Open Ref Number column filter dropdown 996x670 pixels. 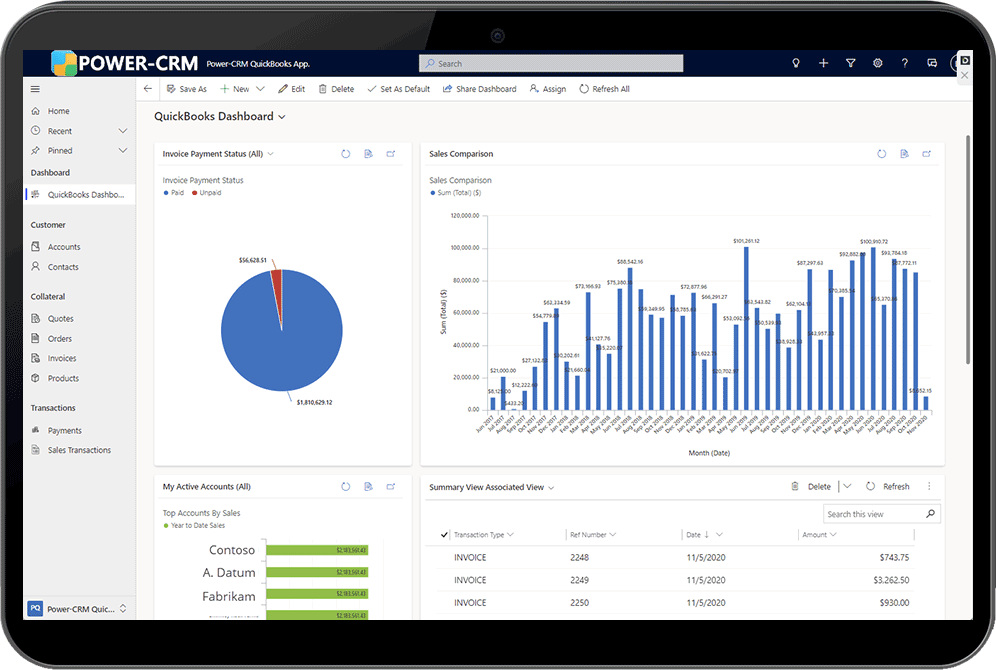613,535
